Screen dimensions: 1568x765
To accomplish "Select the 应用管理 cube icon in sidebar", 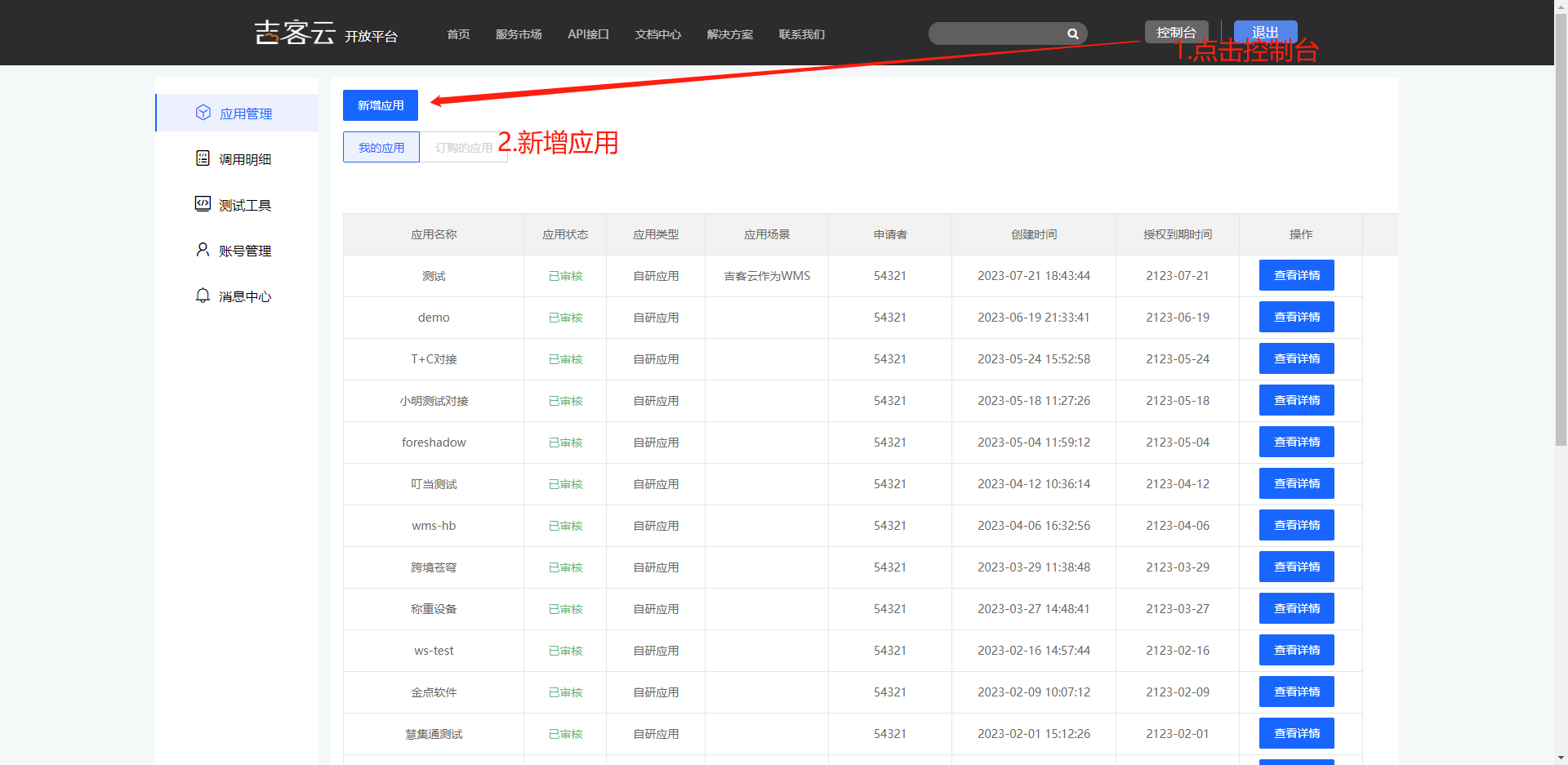I will [203, 113].
